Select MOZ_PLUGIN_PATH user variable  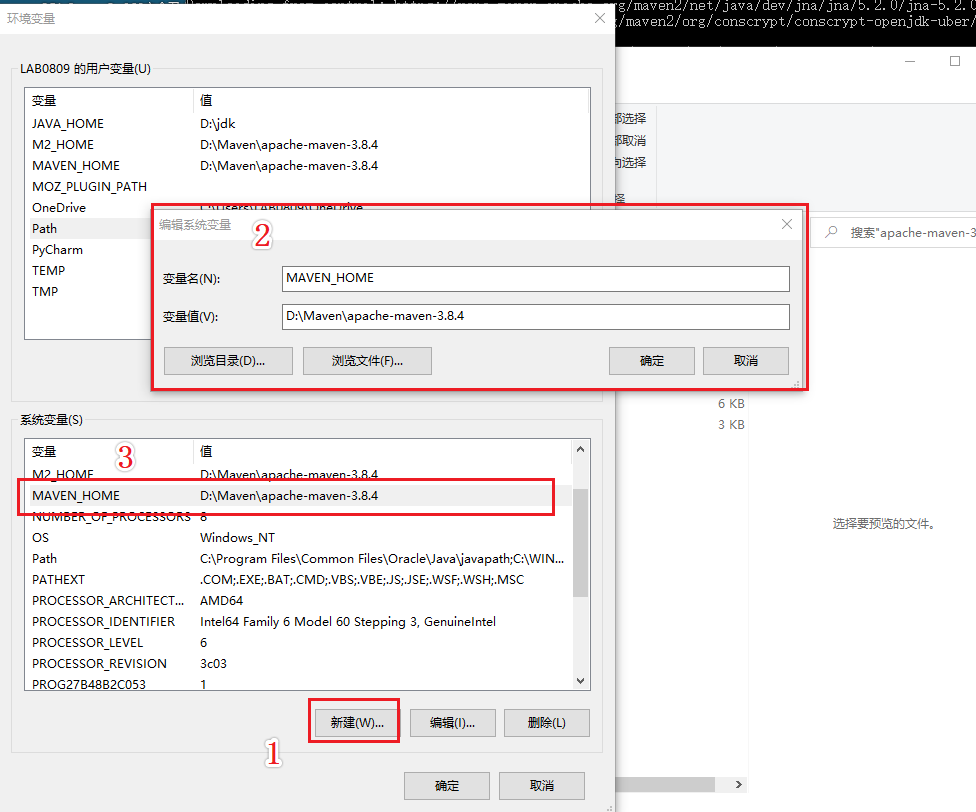coord(90,187)
